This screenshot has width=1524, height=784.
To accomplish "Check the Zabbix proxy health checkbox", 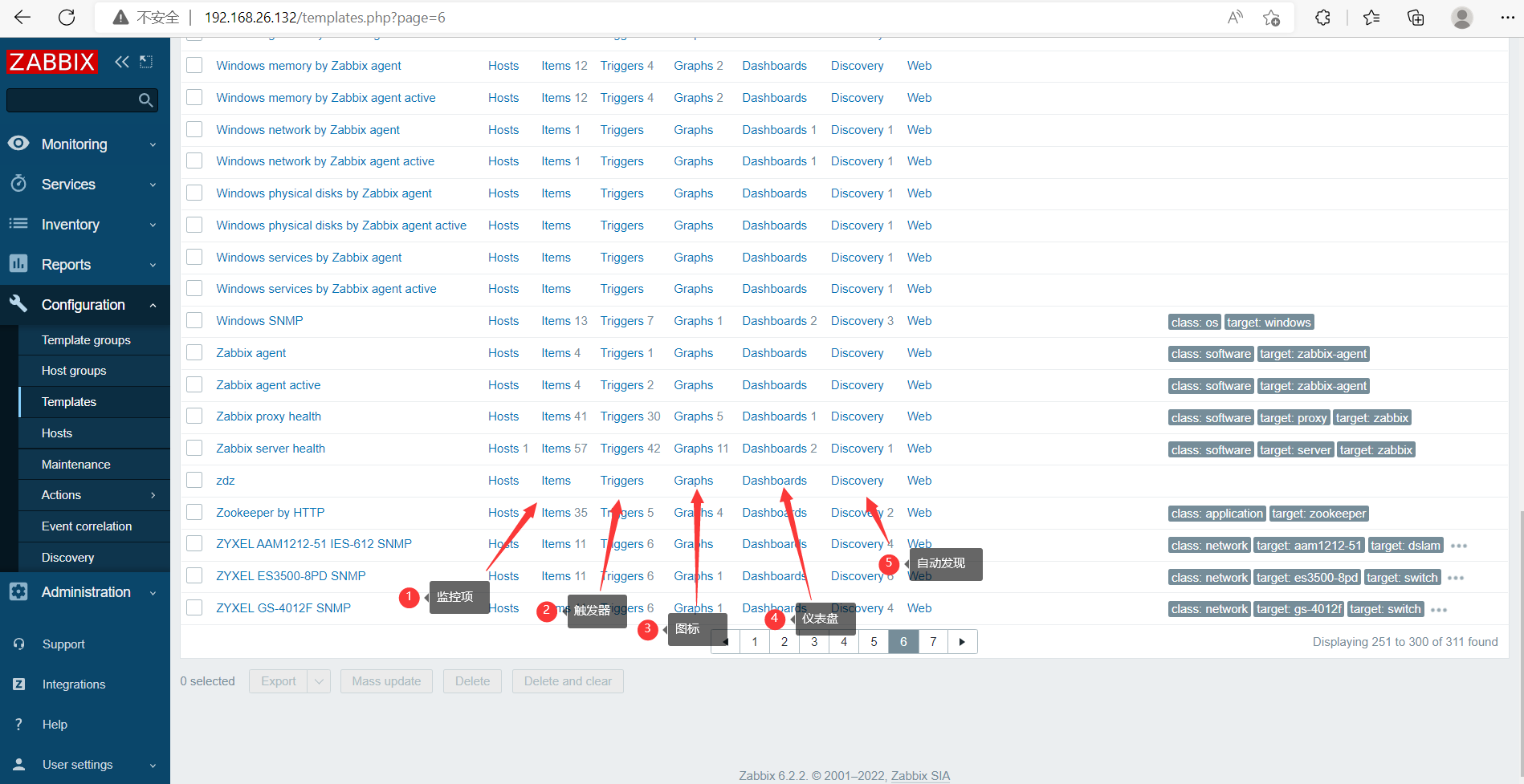I will pyautogui.click(x=194, y=416).
